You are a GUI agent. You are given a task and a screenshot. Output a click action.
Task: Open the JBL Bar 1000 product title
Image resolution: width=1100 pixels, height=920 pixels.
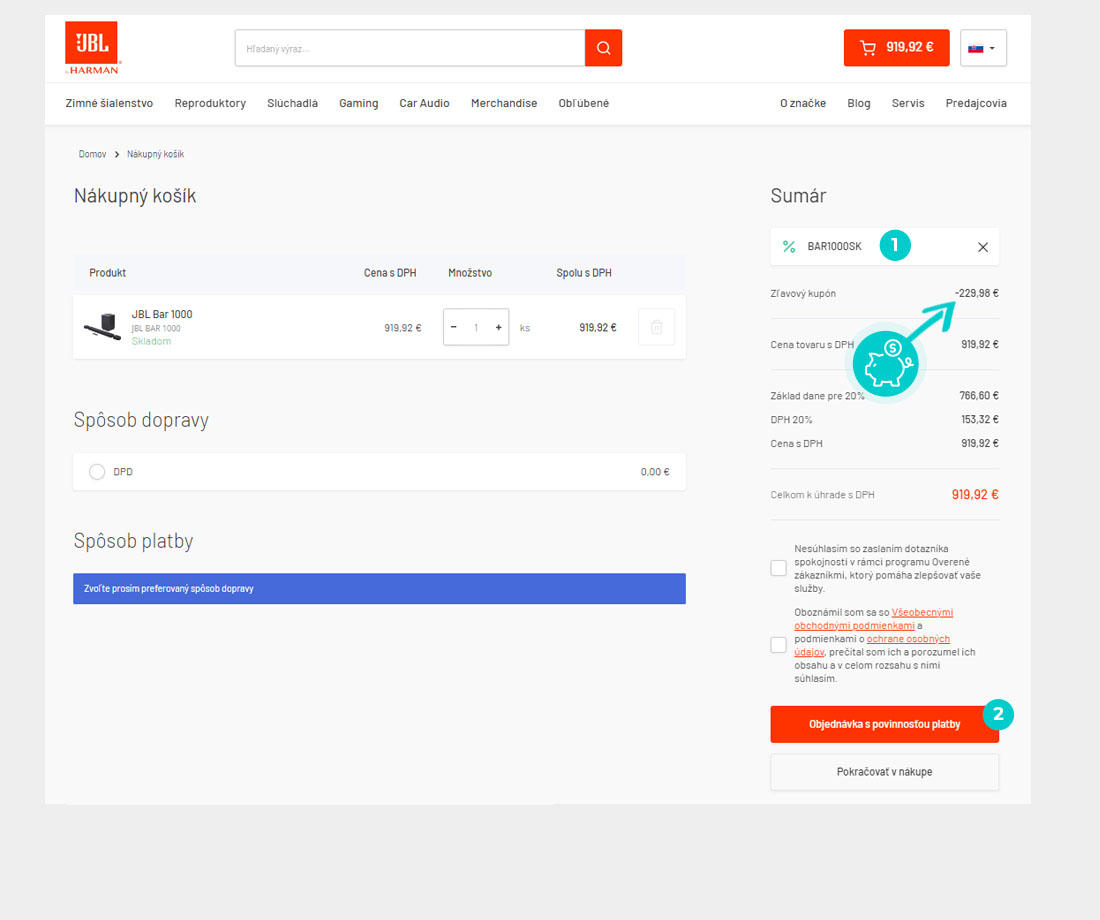pos(162,314)
